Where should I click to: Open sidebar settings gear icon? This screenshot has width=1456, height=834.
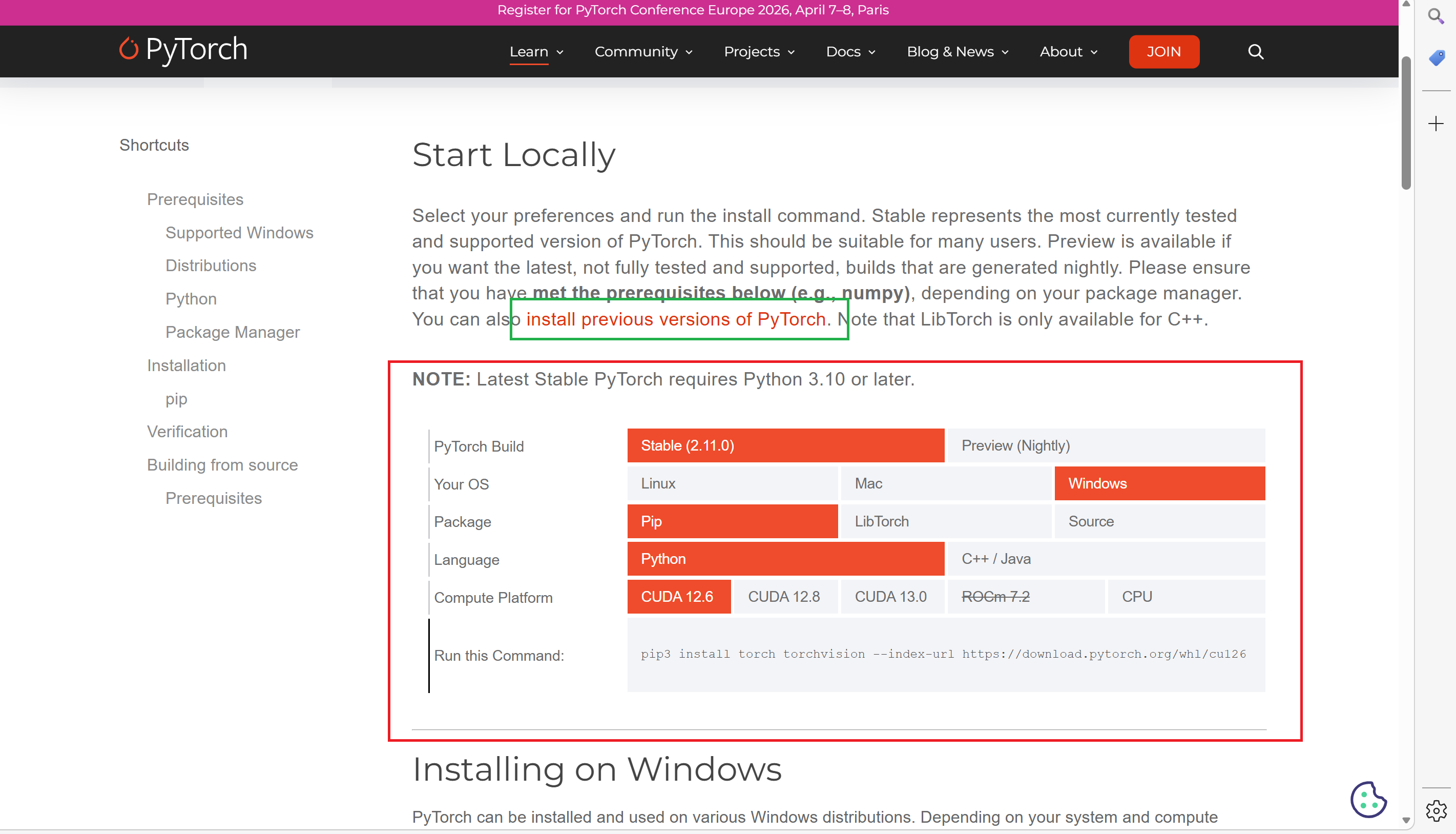1436,810
